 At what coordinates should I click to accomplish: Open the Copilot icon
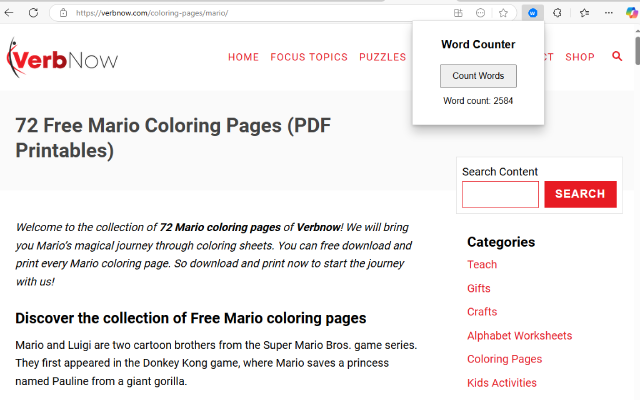pyautogui.click(x=631, y=13)
